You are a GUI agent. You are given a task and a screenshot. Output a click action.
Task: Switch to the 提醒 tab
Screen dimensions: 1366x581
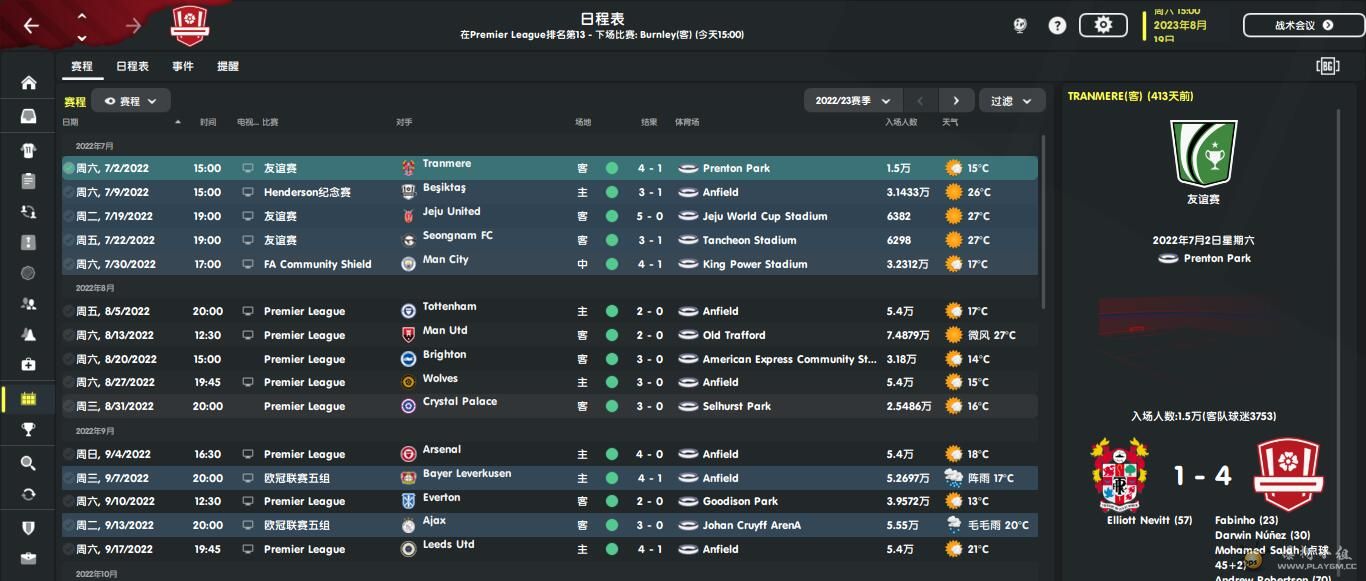[x=228, y=66]
